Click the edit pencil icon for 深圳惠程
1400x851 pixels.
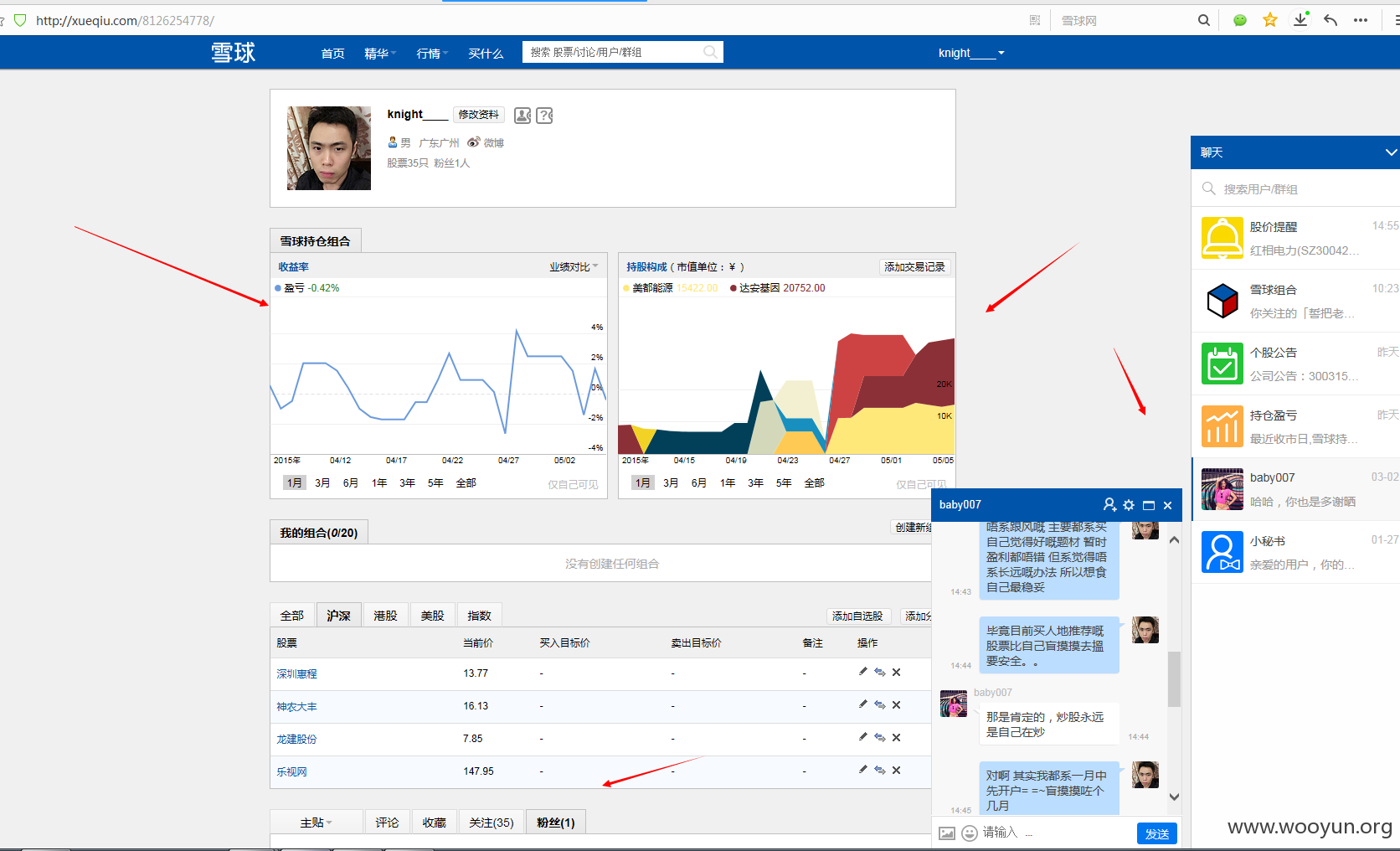coord(863,671)
